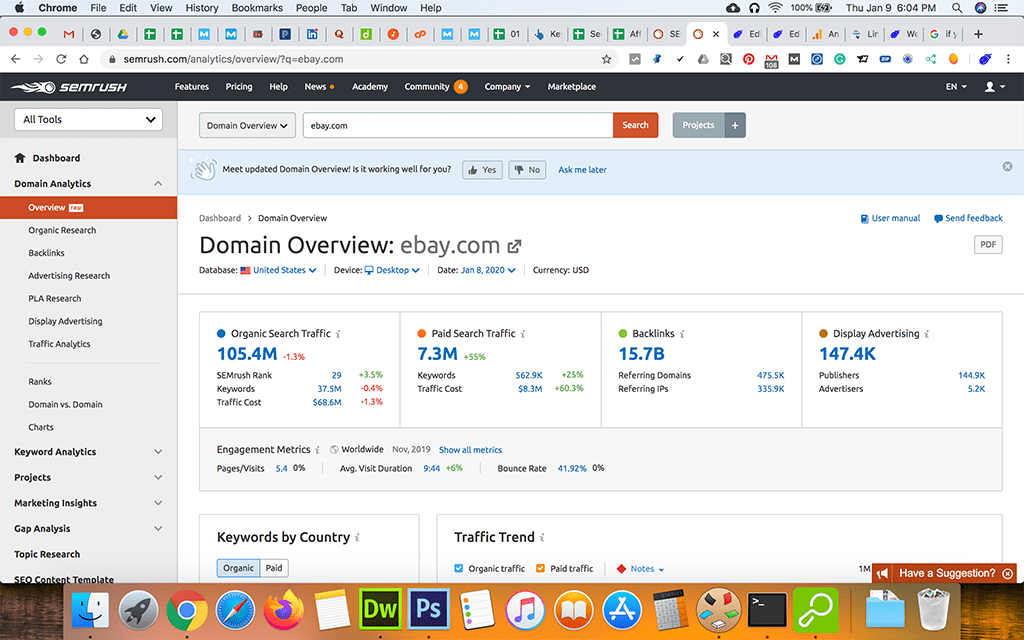Open Chrome Bookmarks menu

(257, 8)
